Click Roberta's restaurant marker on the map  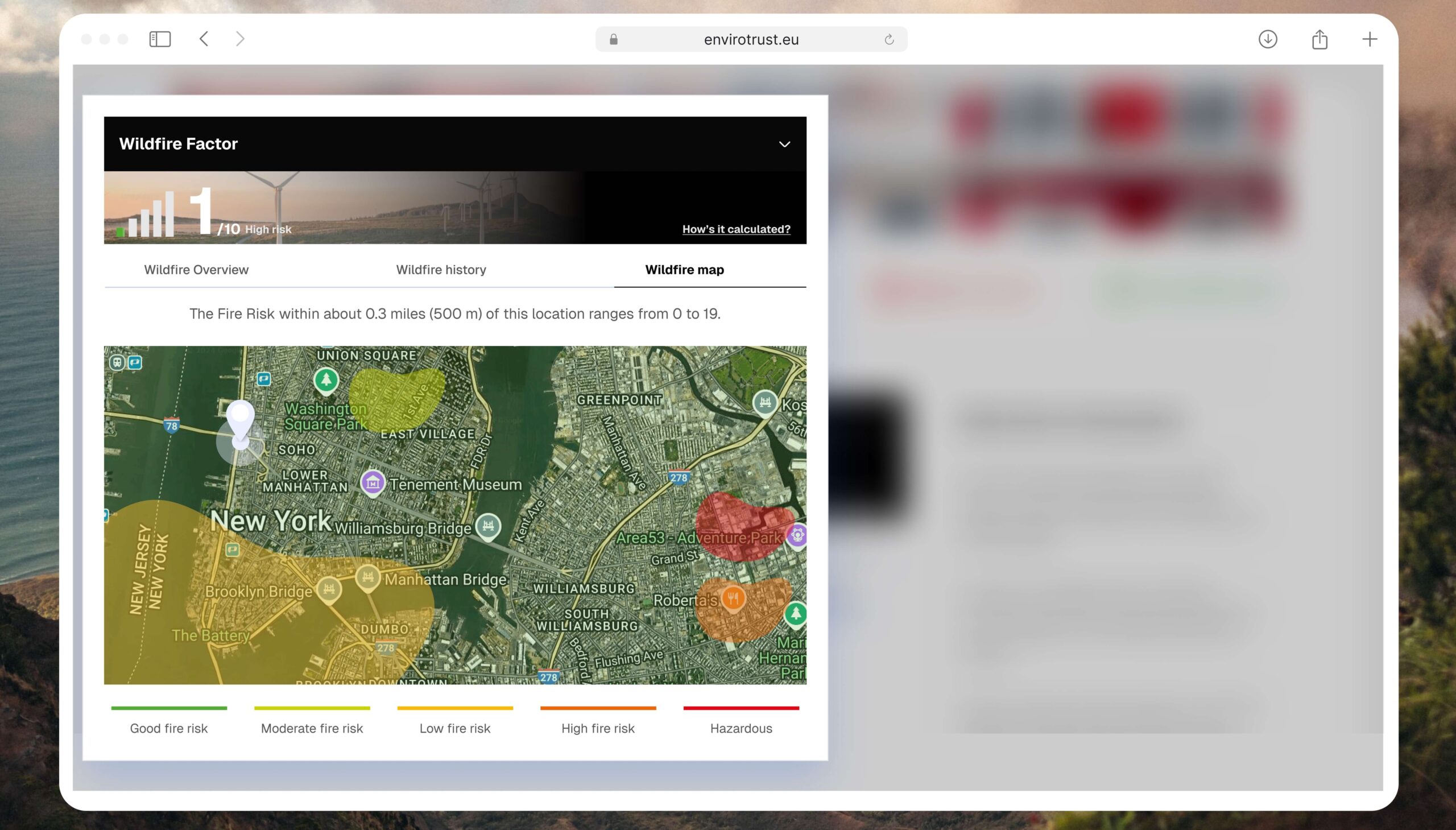[x=733, y=598]
